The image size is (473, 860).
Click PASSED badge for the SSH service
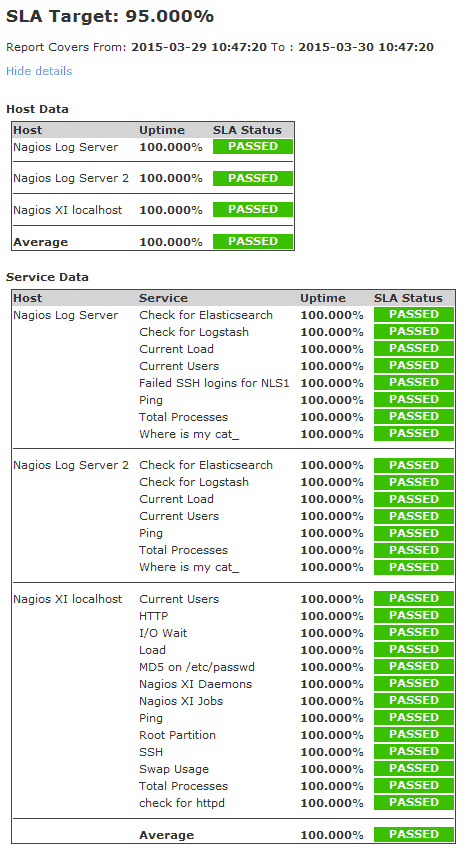point(414,751)
